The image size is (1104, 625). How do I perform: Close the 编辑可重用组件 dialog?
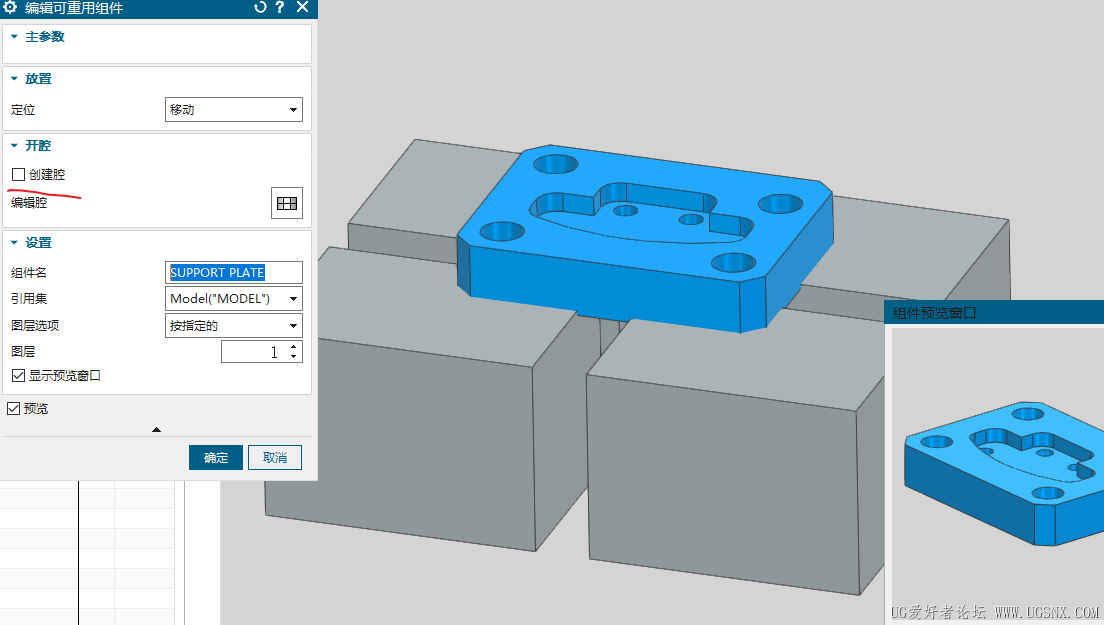point(302,7)
